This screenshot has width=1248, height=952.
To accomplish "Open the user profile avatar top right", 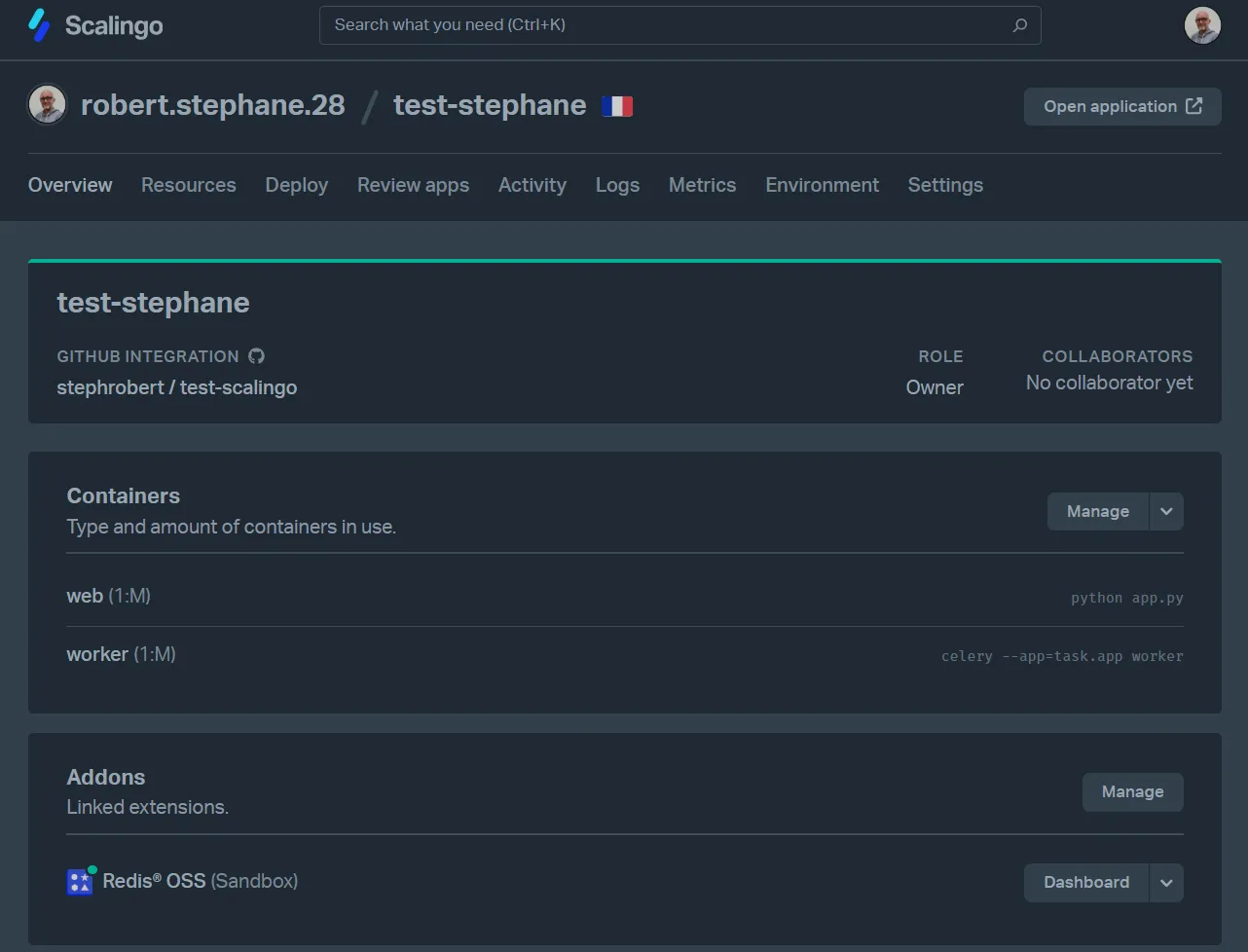I will (x=1202, y=24).
